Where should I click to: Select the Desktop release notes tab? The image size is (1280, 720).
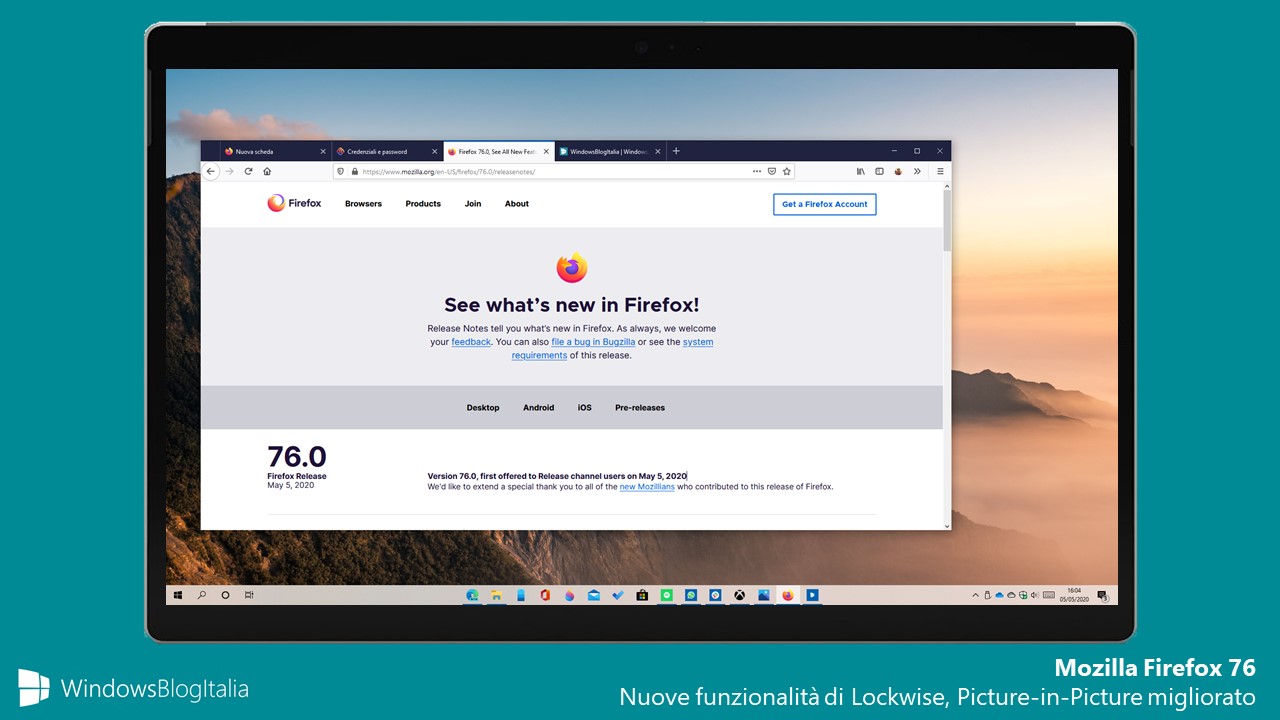483,408
